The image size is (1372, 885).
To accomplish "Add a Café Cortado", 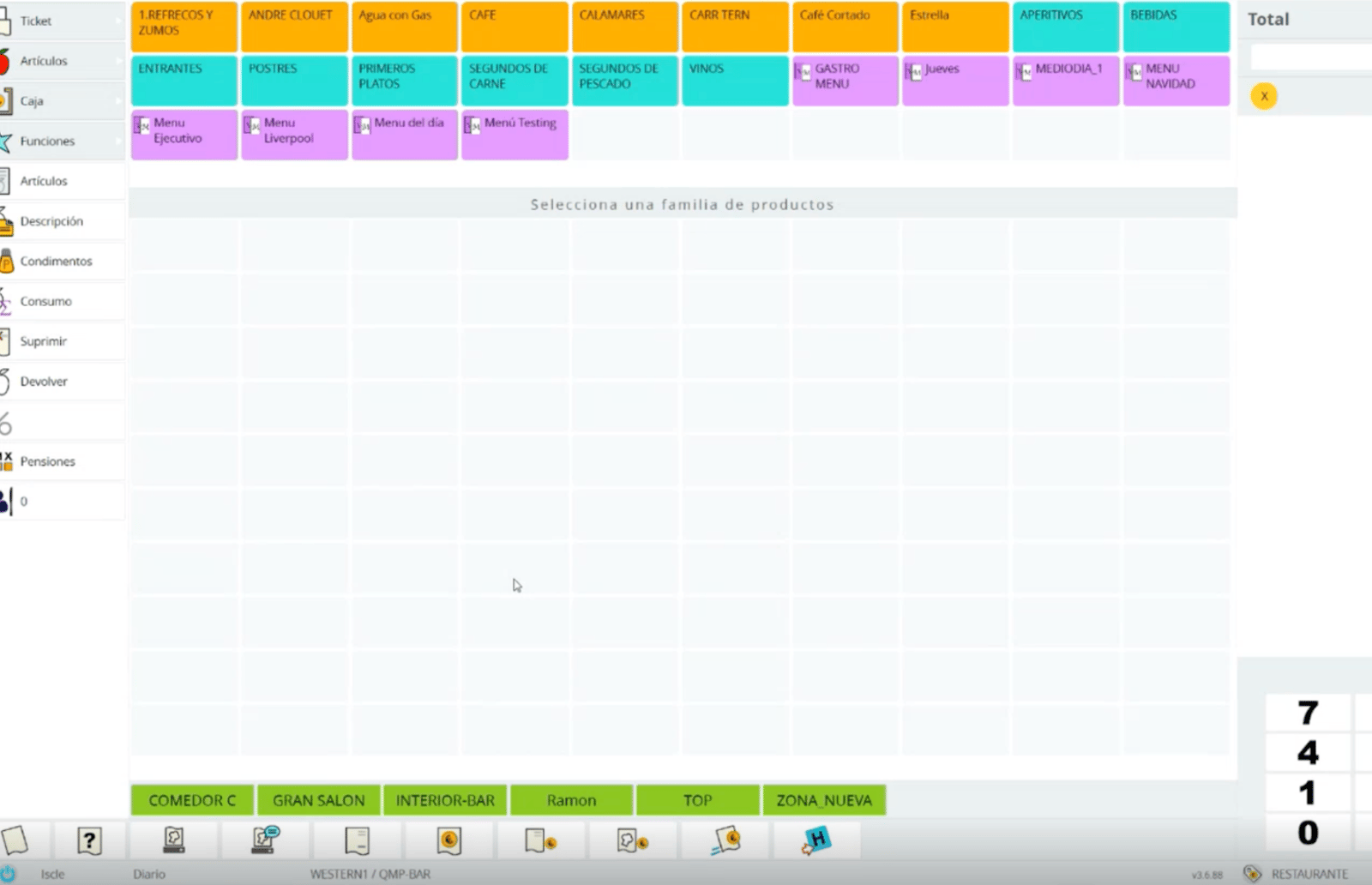I will (x=845, y=27).
